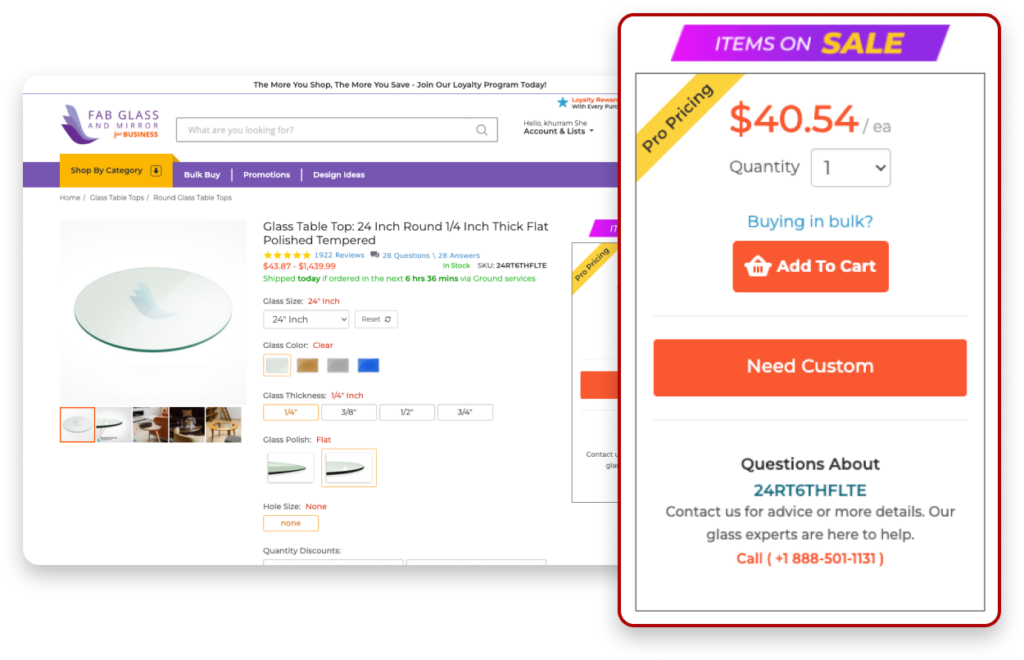Viewport: 1024px width, 660px height.
Task: Select the 3/8" glass thickness option
Action: pyautogui.click(x=349, y=413)
